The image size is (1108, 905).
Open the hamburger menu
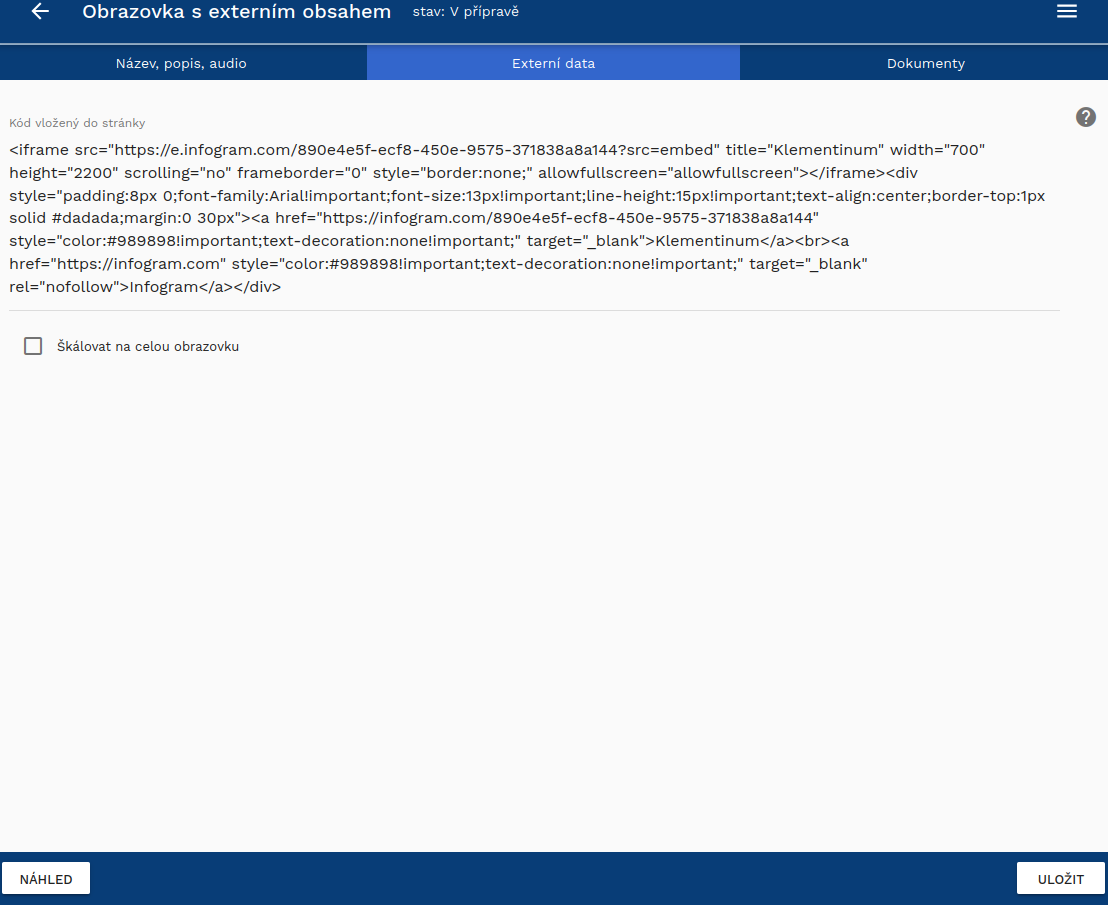(x=1066, y=11)
